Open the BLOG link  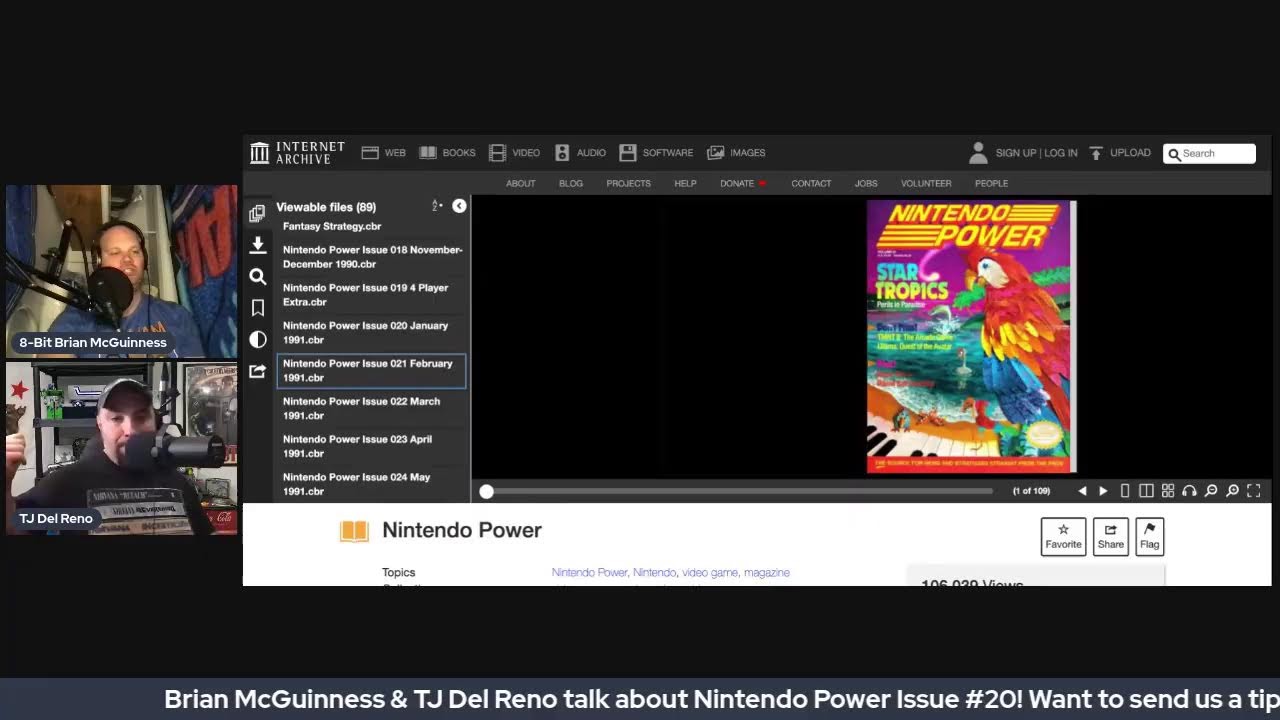coord(571,183)
